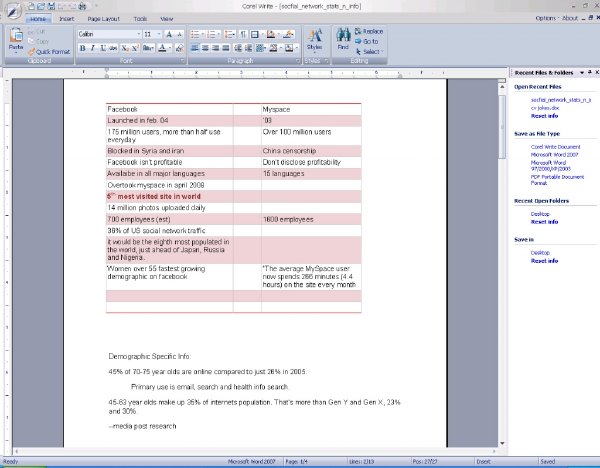600x468 pixels.
Task: Click Desktop under Recent Open Folders
Action: (x=540, y=214)
